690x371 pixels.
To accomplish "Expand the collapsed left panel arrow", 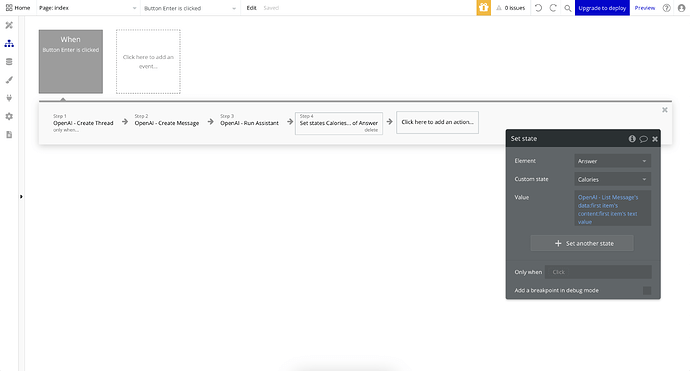I will point(21,197).
